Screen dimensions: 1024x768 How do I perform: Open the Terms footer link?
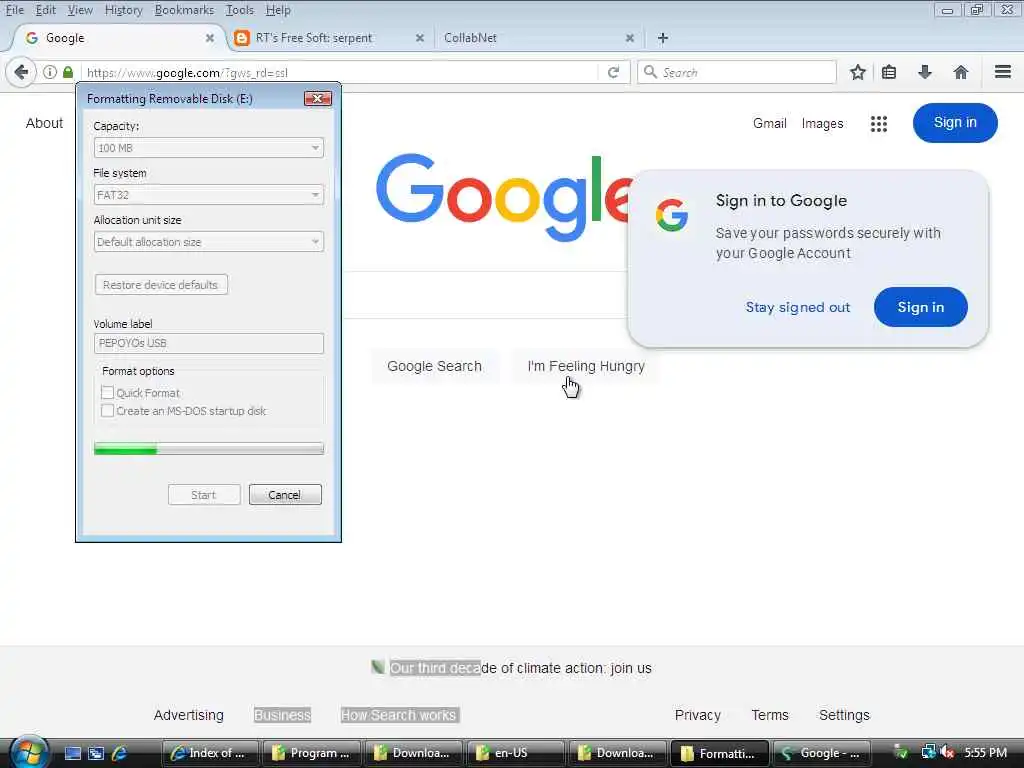[x=770, y=715]
